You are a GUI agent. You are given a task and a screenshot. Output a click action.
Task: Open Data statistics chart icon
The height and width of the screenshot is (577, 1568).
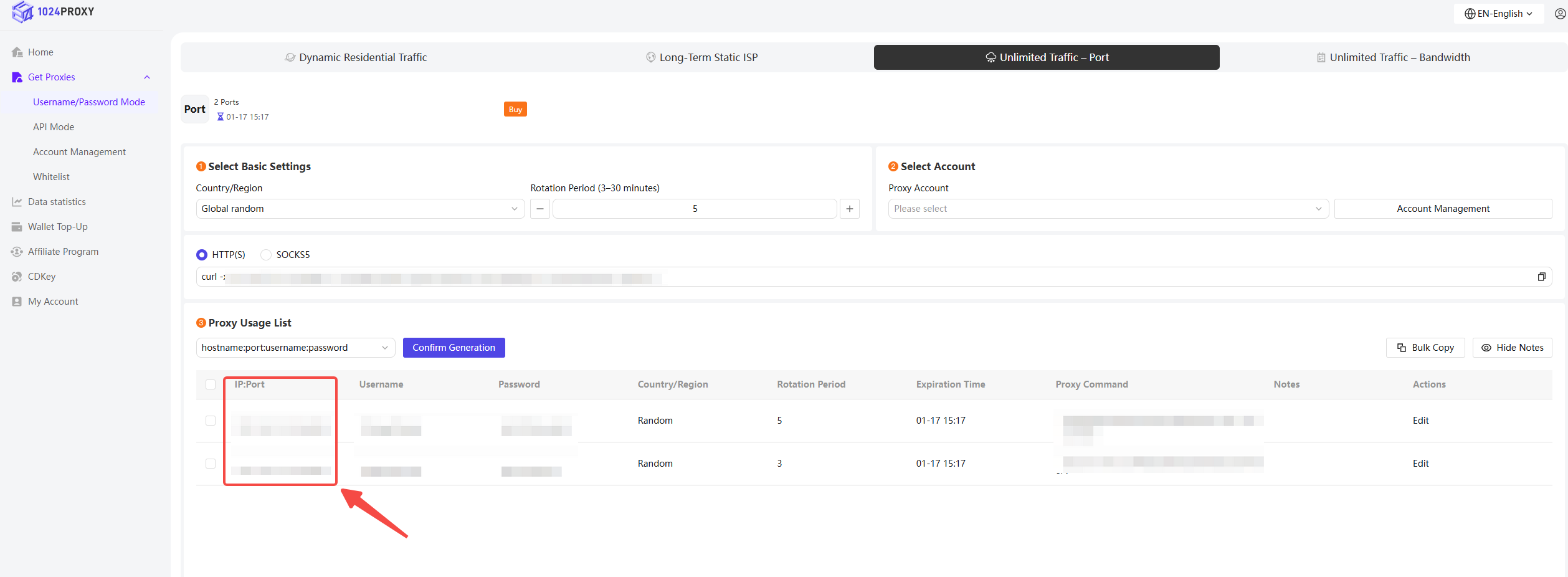click(17, 202)
